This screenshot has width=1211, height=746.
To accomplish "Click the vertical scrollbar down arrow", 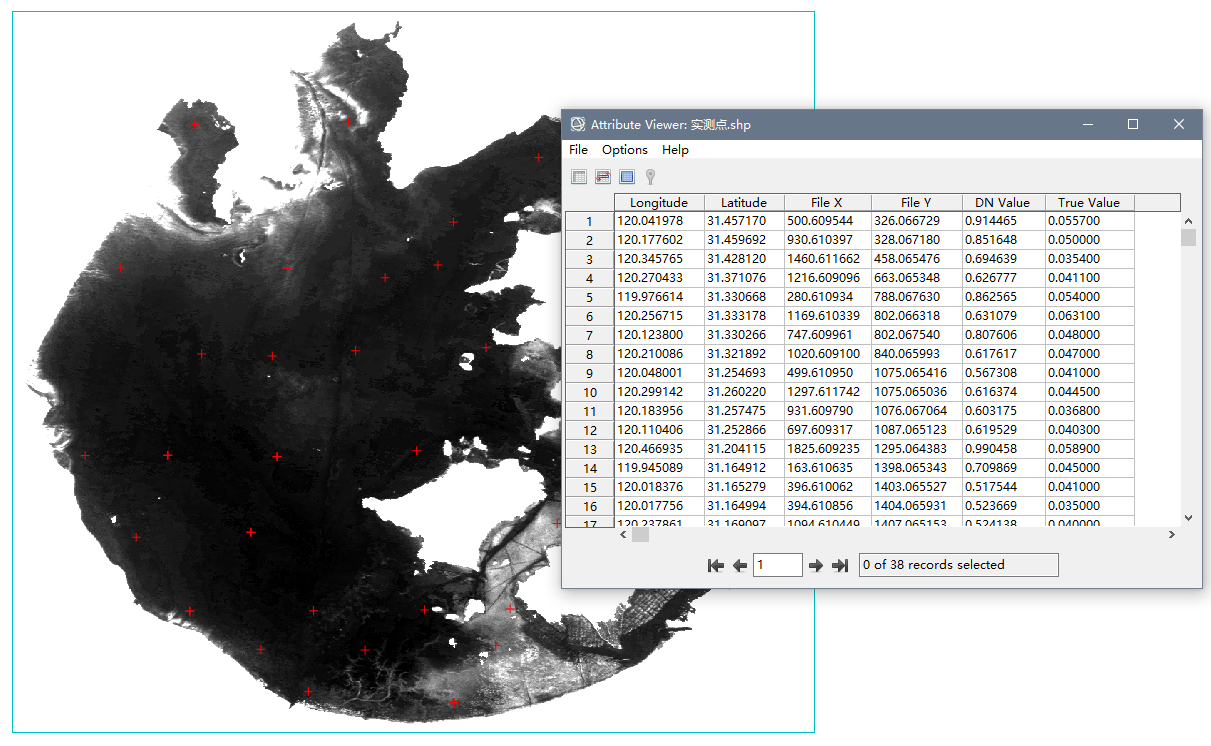I will tap(1188, 518).
